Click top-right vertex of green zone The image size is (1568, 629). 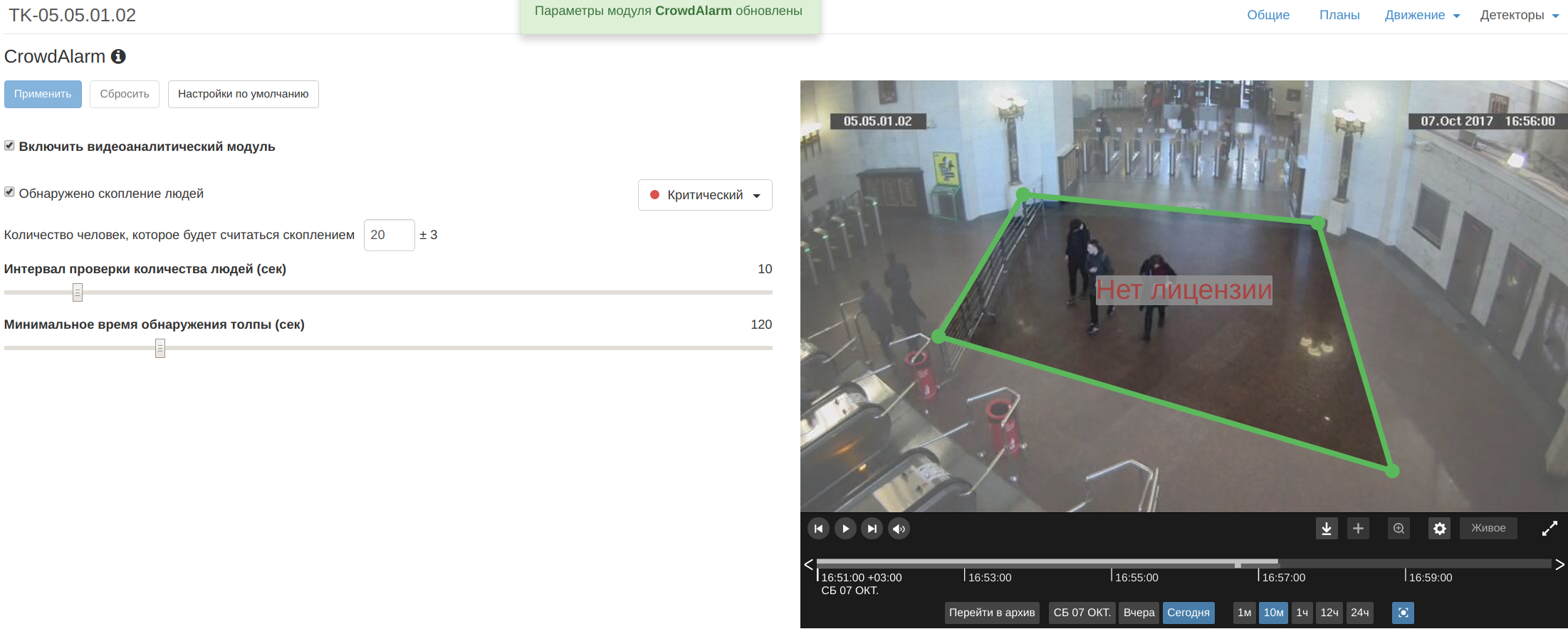coord(1318,223)
